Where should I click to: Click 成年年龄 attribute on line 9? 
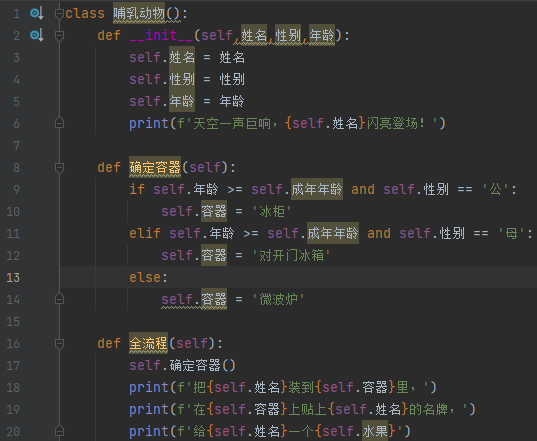(x=317, y=189)
